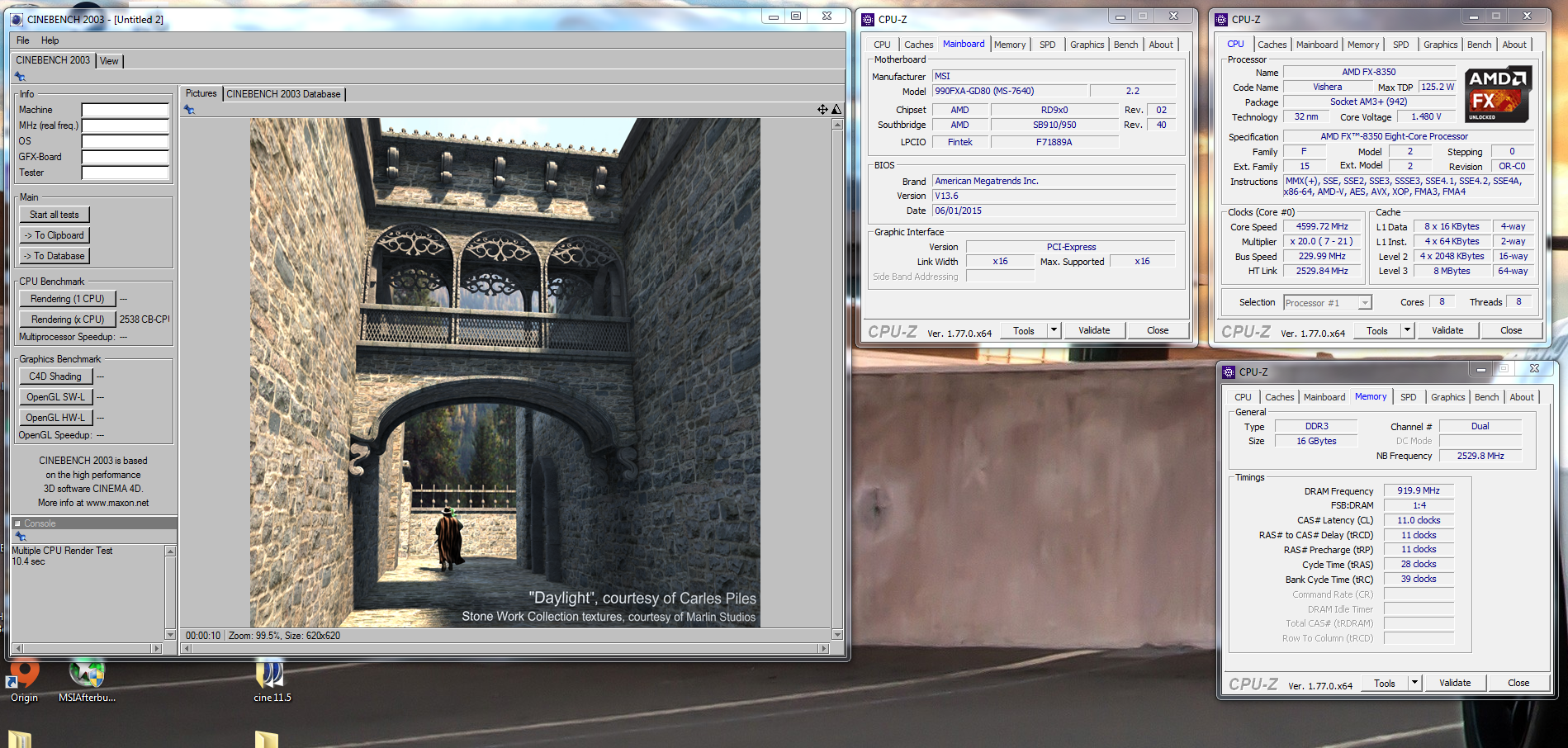Open the MSIAfterburner desktop shortcut
This screenshot has height=748, width=1568.
(x=87, y=681)
